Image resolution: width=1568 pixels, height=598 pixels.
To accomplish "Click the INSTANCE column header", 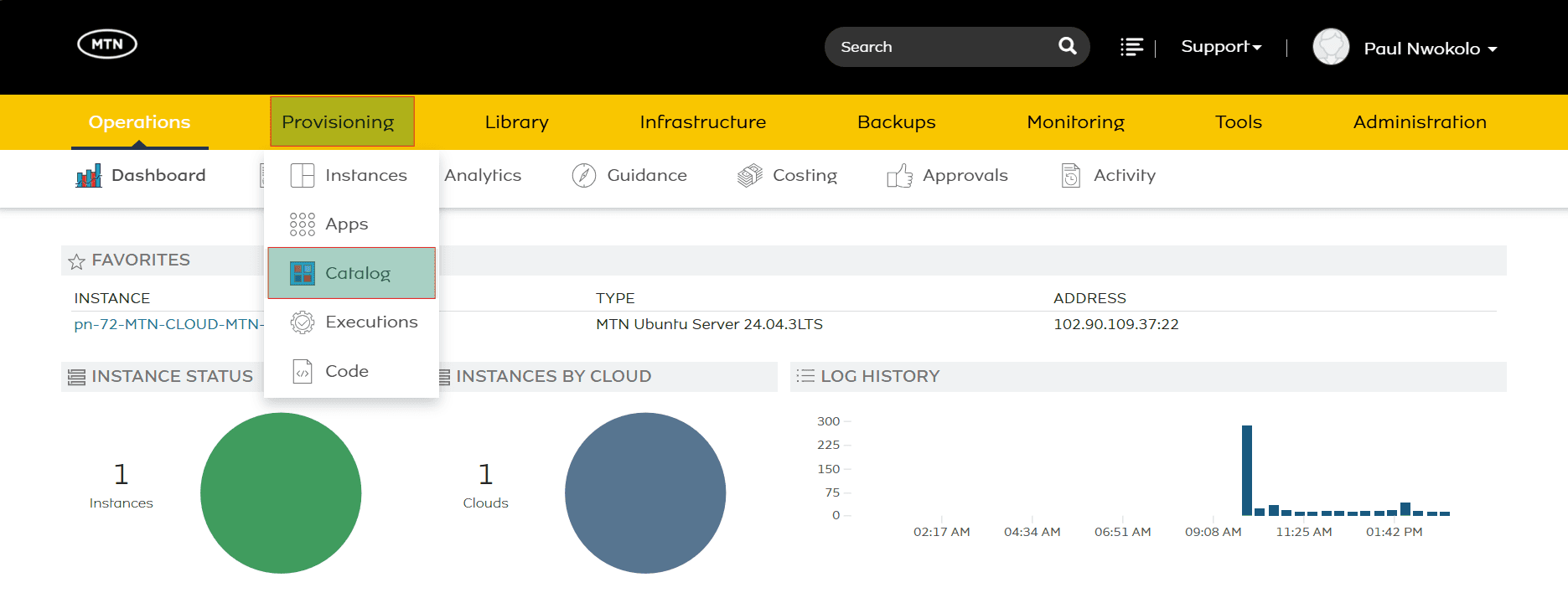I will point(112,298).
